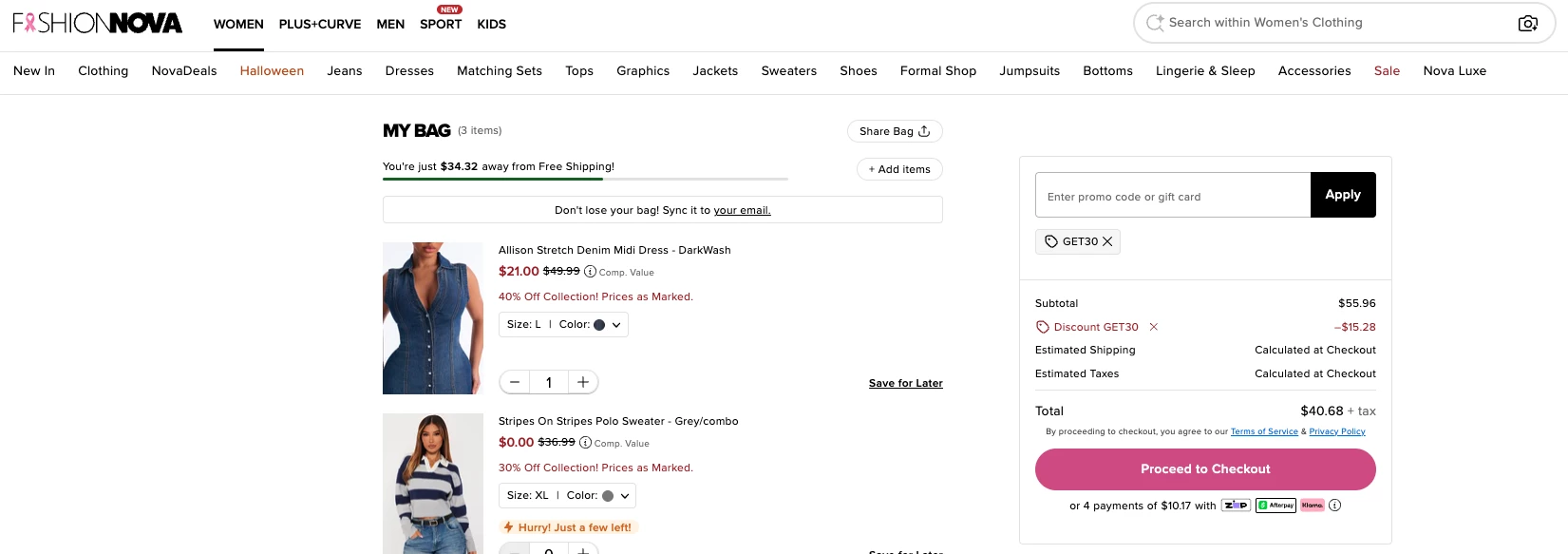Select the KIDS tab
Image resolution: width=1568 pixels, height=554 pixels.
coord(491,24)
